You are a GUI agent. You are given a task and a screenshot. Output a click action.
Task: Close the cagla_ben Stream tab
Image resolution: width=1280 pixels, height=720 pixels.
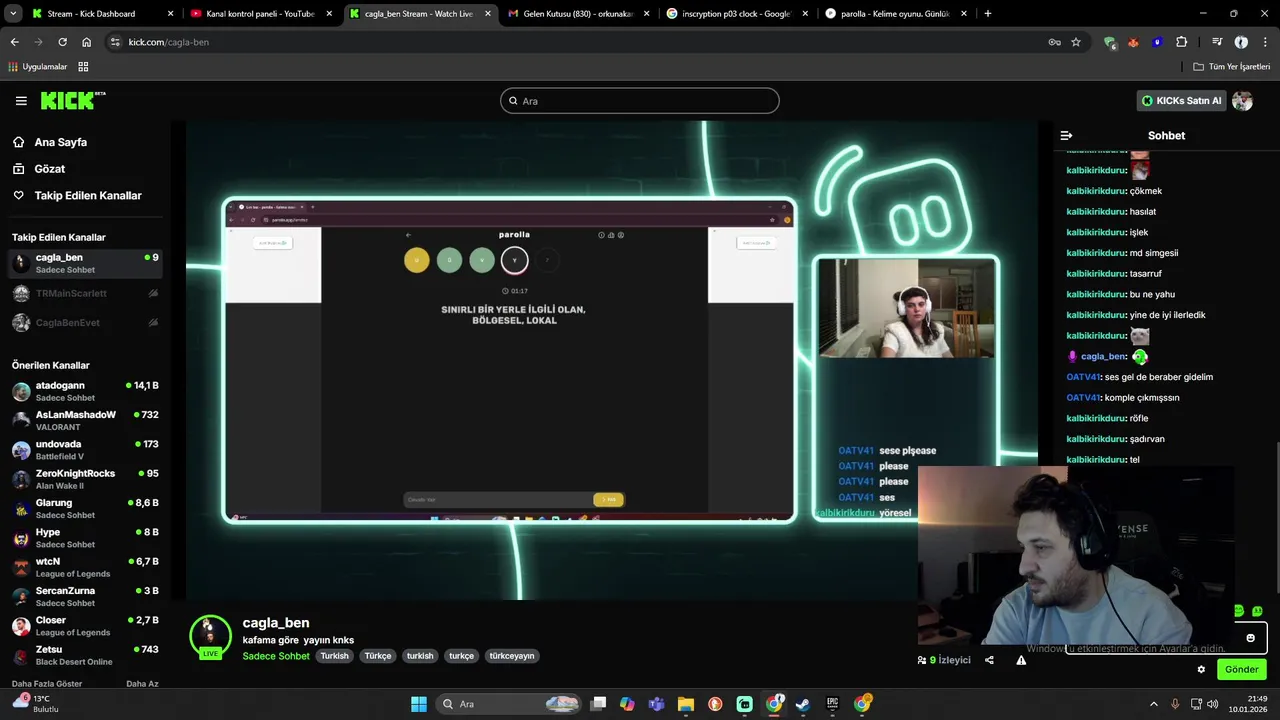[487, 14]
